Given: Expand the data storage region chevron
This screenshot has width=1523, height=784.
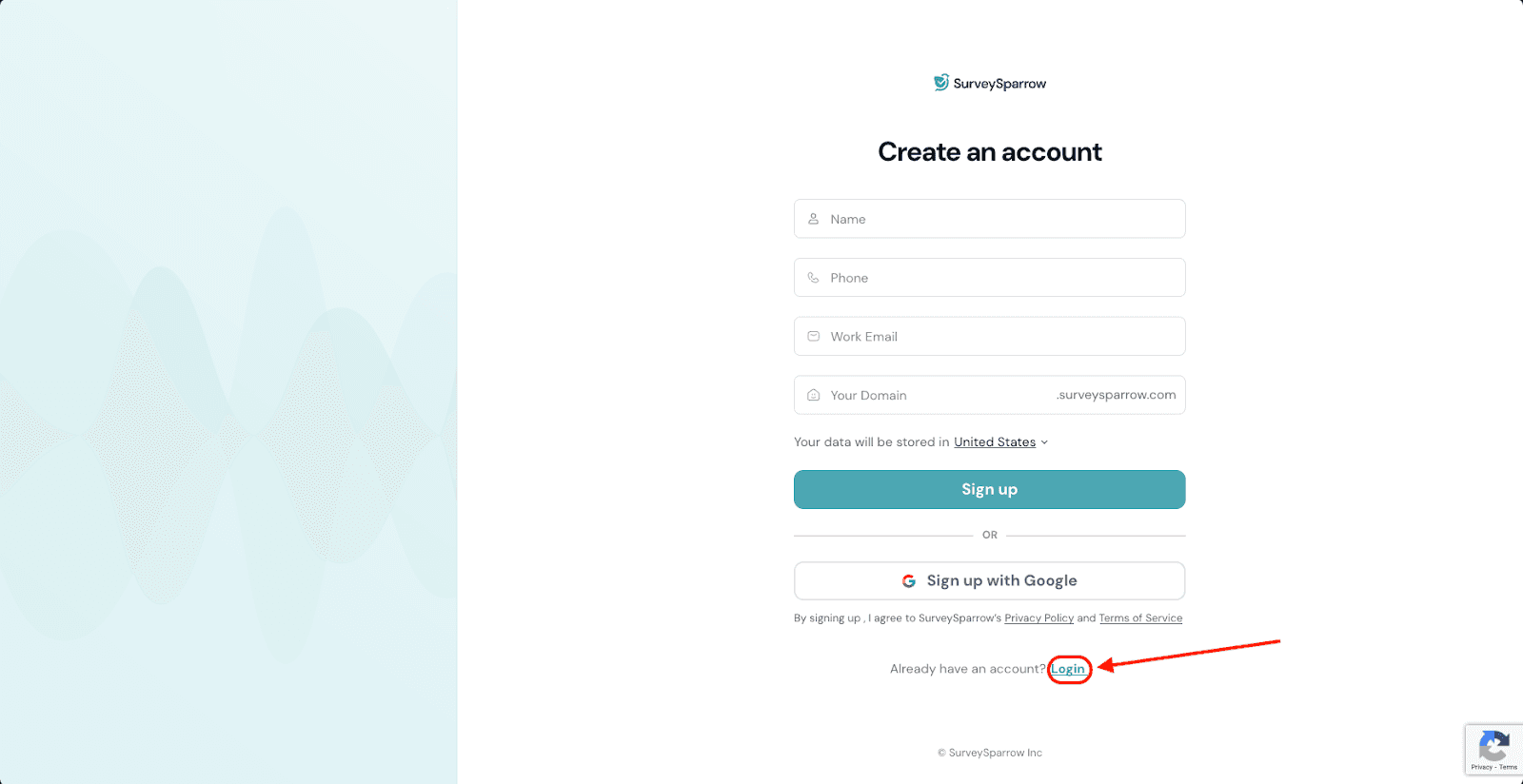Looking at the screenshot, I should (x=1044, y=442).
